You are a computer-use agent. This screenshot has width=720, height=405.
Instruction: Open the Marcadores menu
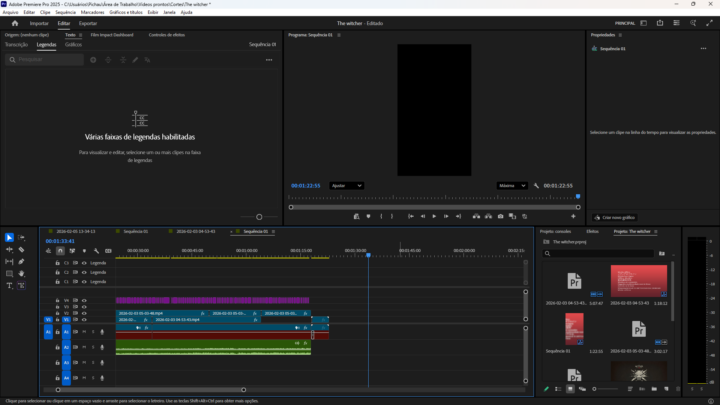(92, 12)
